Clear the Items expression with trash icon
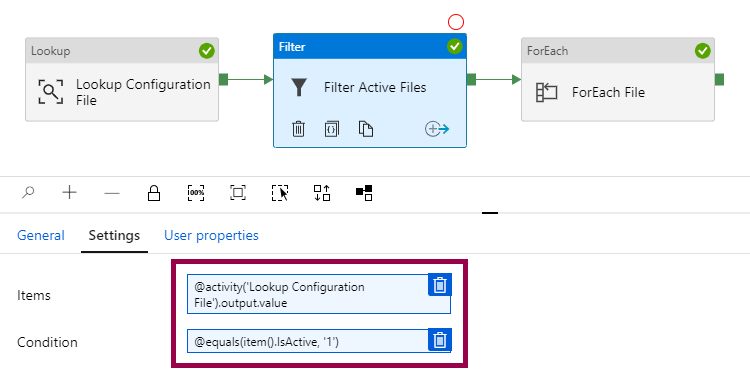Image resolution: width=750 pixels, height=380 pixels. 440,285
